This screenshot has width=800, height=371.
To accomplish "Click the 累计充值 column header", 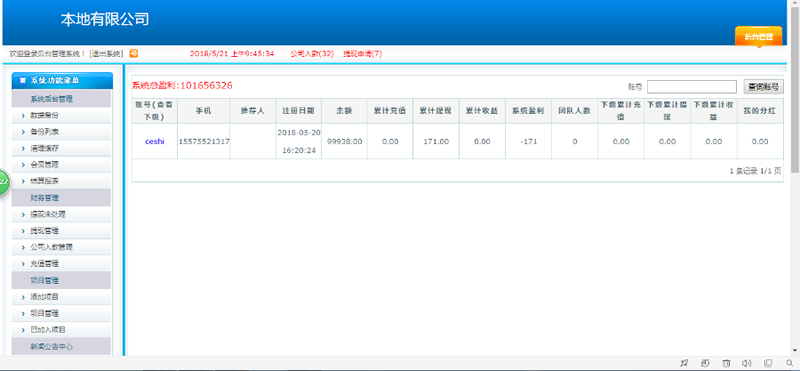I will 390,110.
